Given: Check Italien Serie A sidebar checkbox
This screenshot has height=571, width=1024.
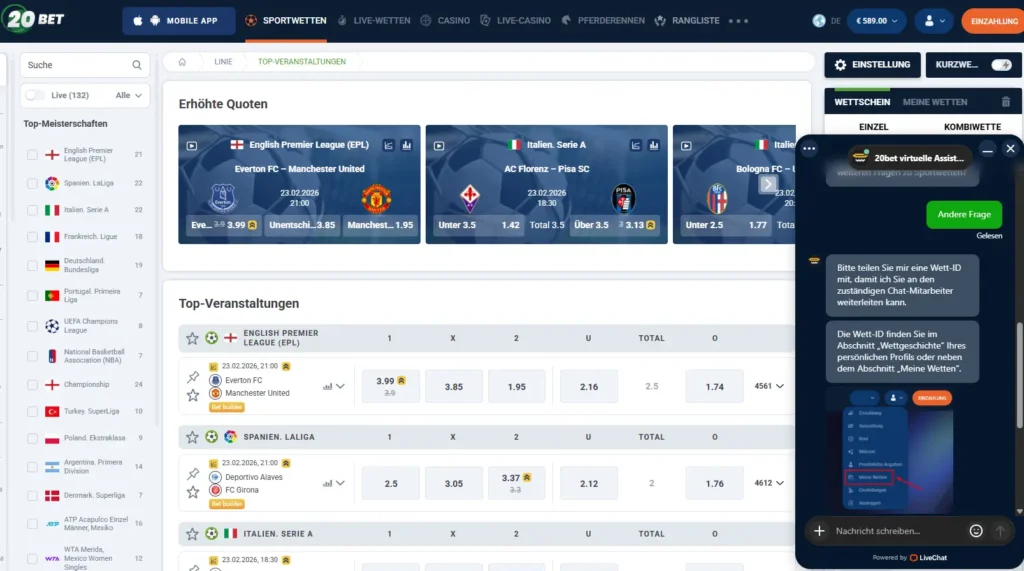Looking at the screenshot, I should pyautogui.click(x=32, y=210).
